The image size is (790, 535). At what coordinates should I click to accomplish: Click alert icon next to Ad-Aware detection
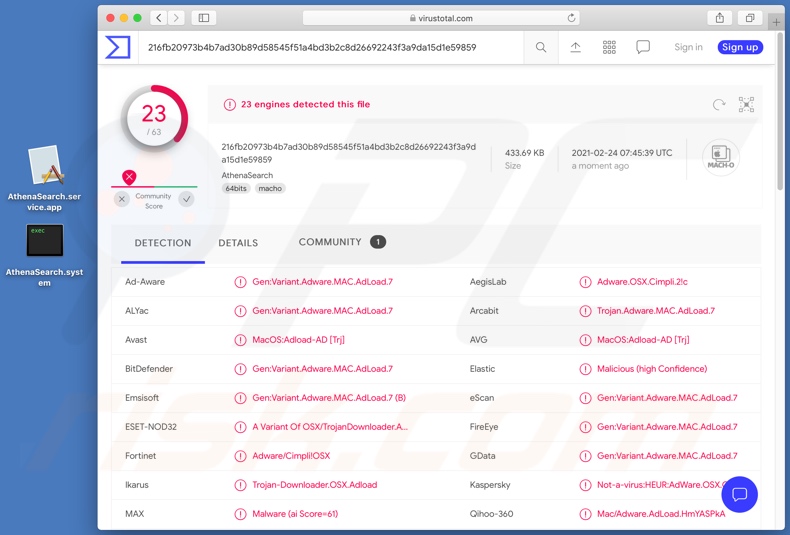point(240,282)
